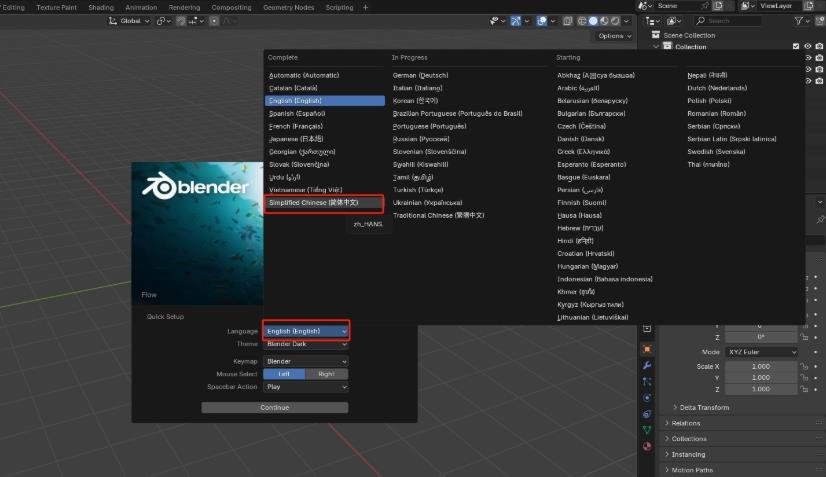Open the Object properties tab icon
The height and width of the screenshot is (477, 826).
click(x=647, y=349)
